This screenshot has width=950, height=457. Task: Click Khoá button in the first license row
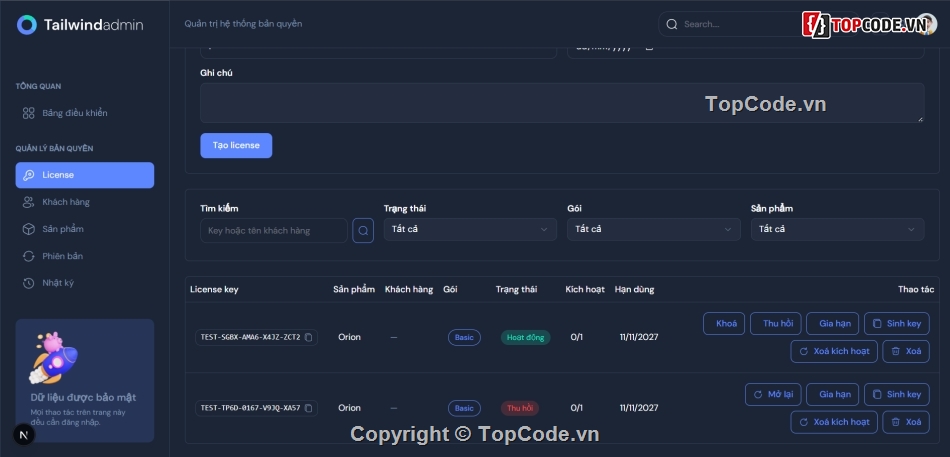click(x=724, y=324)
